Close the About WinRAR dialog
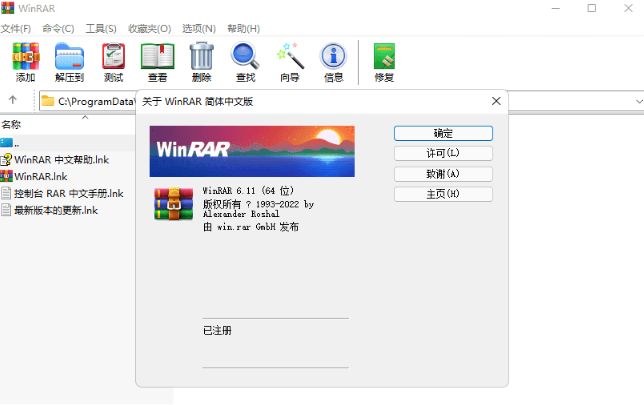Screen dimensions: 644x405 (496, 101)
